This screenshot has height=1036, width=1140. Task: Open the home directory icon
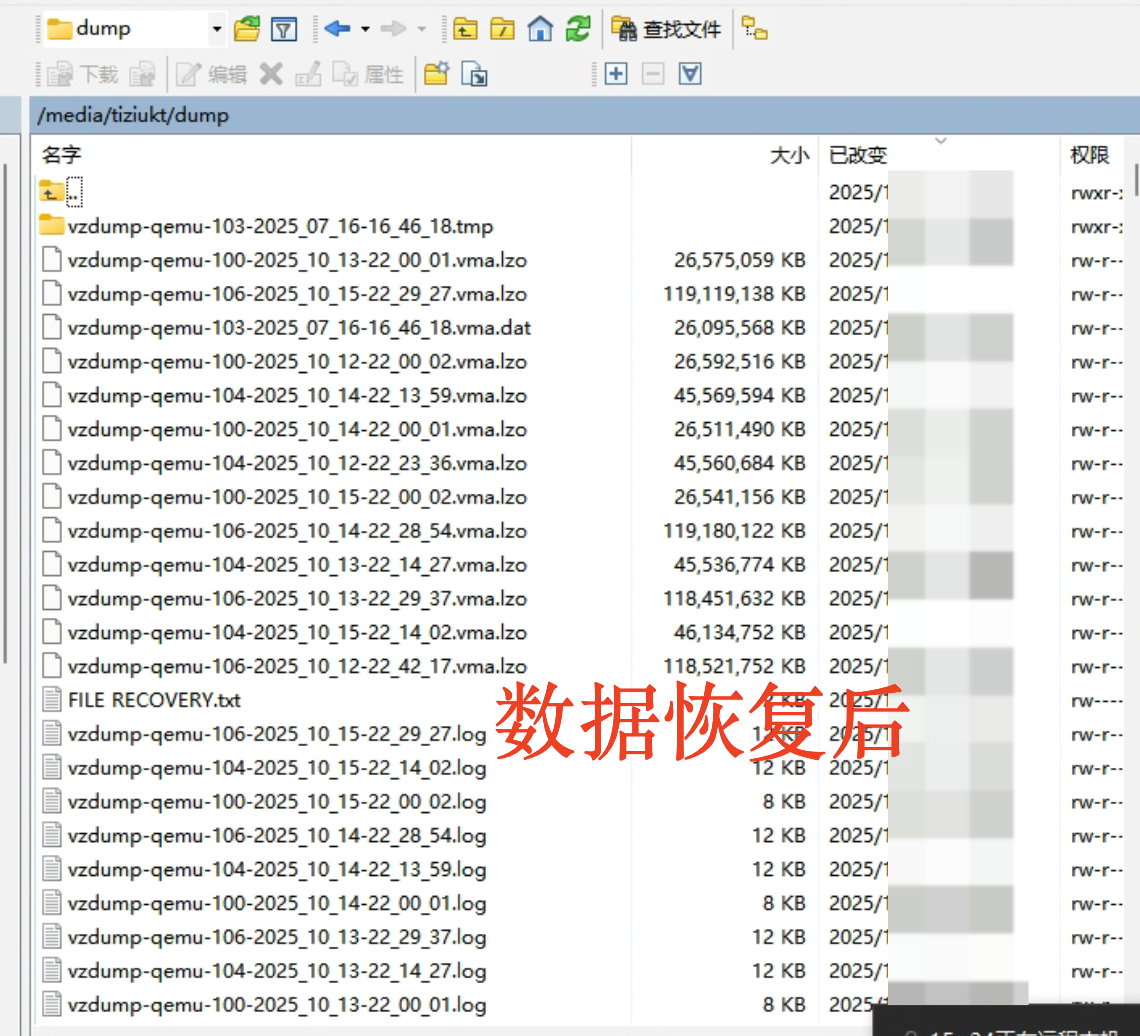(540, 29)
